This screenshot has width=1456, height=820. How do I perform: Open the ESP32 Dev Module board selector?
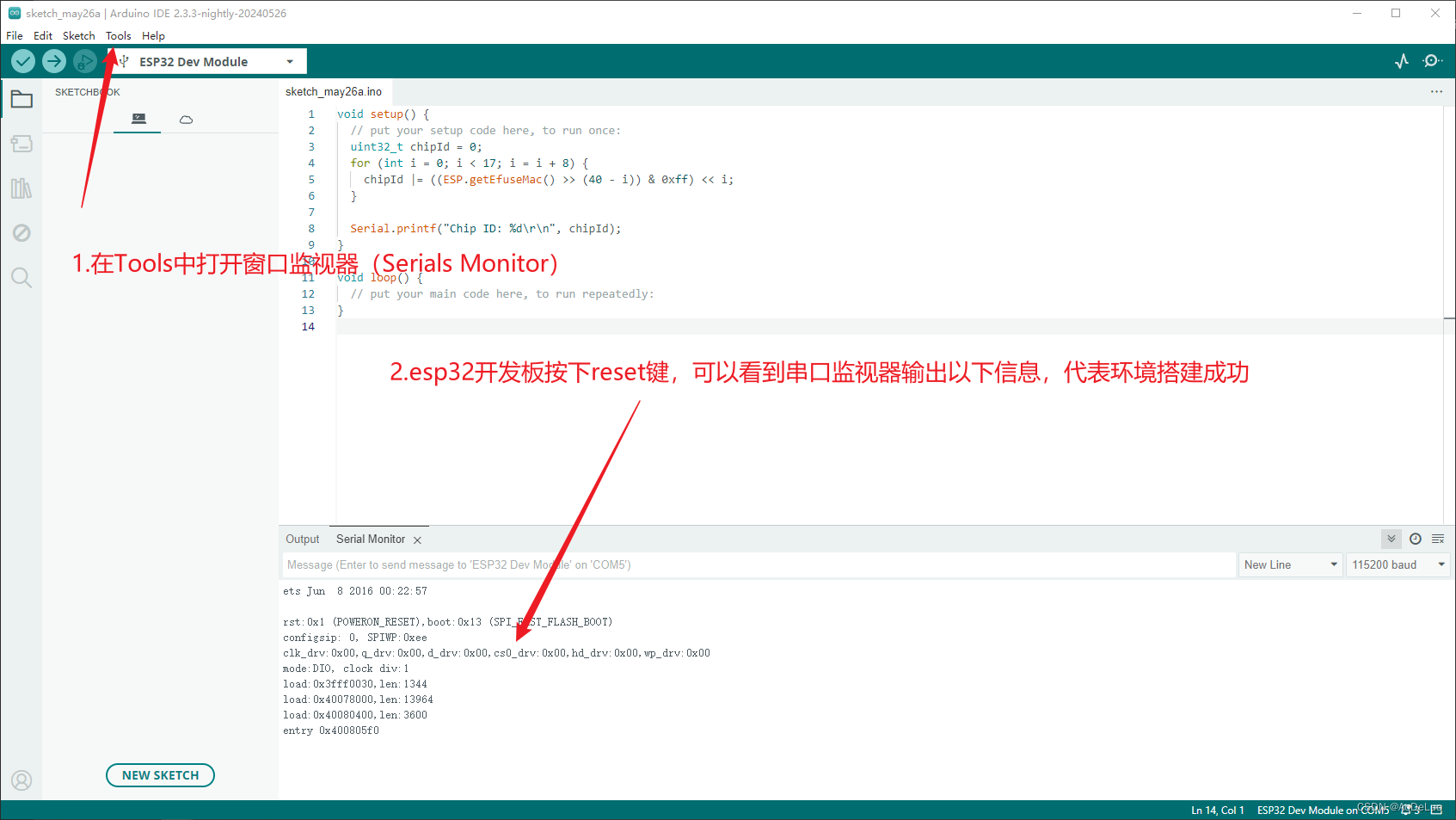point(206,61)
